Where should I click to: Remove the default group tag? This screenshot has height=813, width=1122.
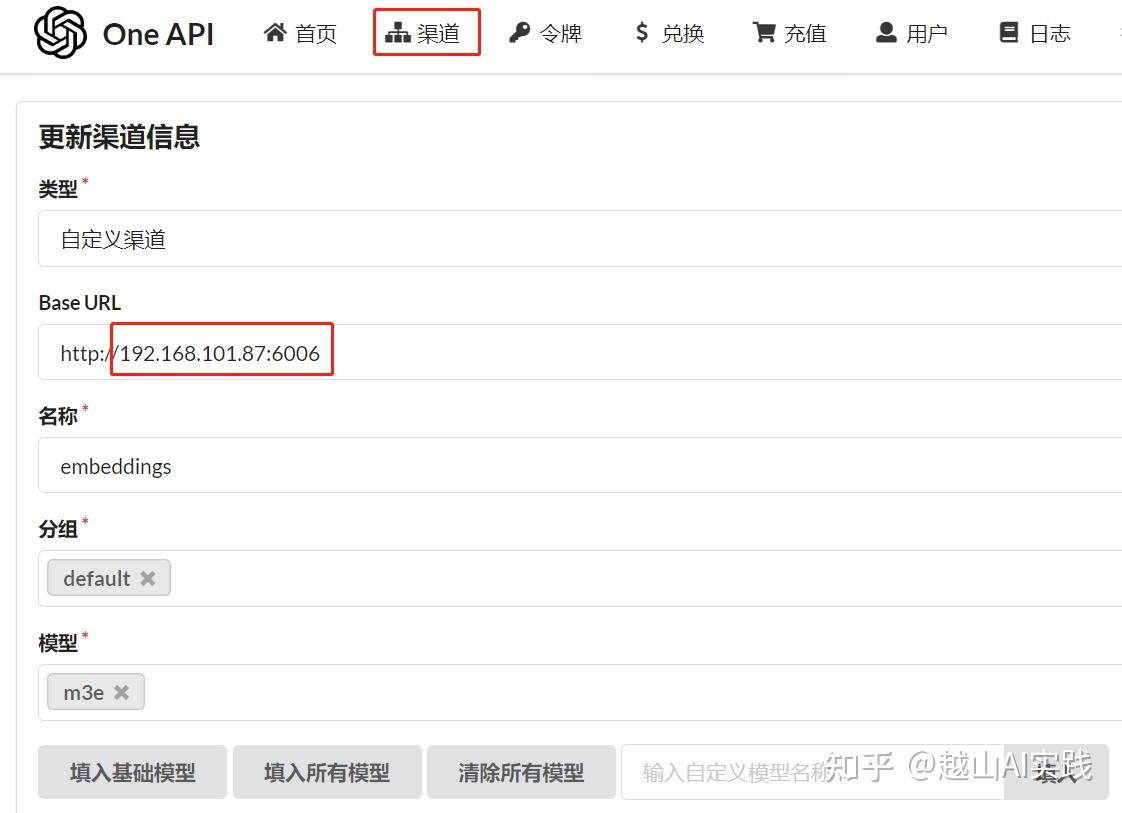tap(148, 578)
